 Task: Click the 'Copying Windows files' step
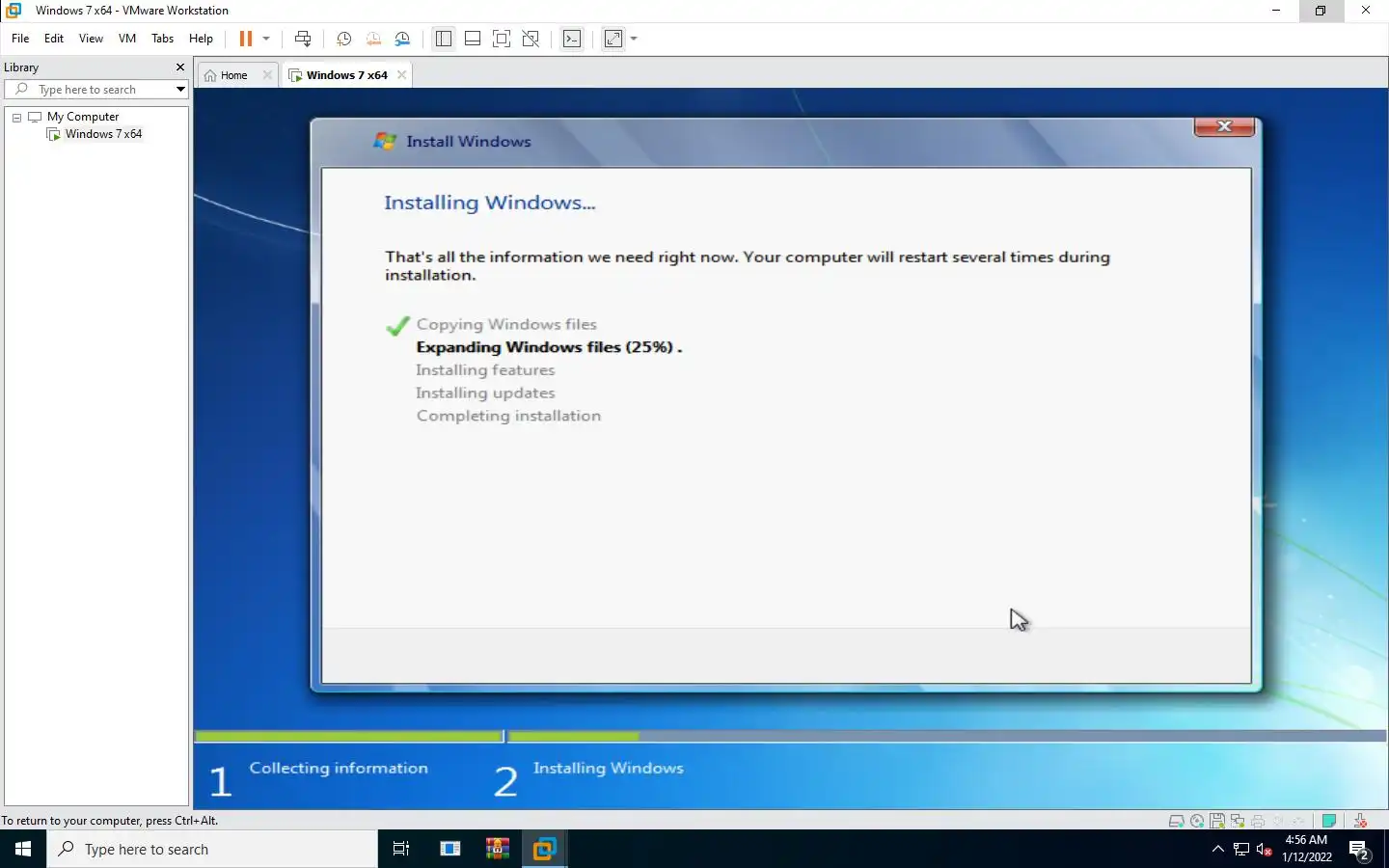tap(506, 324)
